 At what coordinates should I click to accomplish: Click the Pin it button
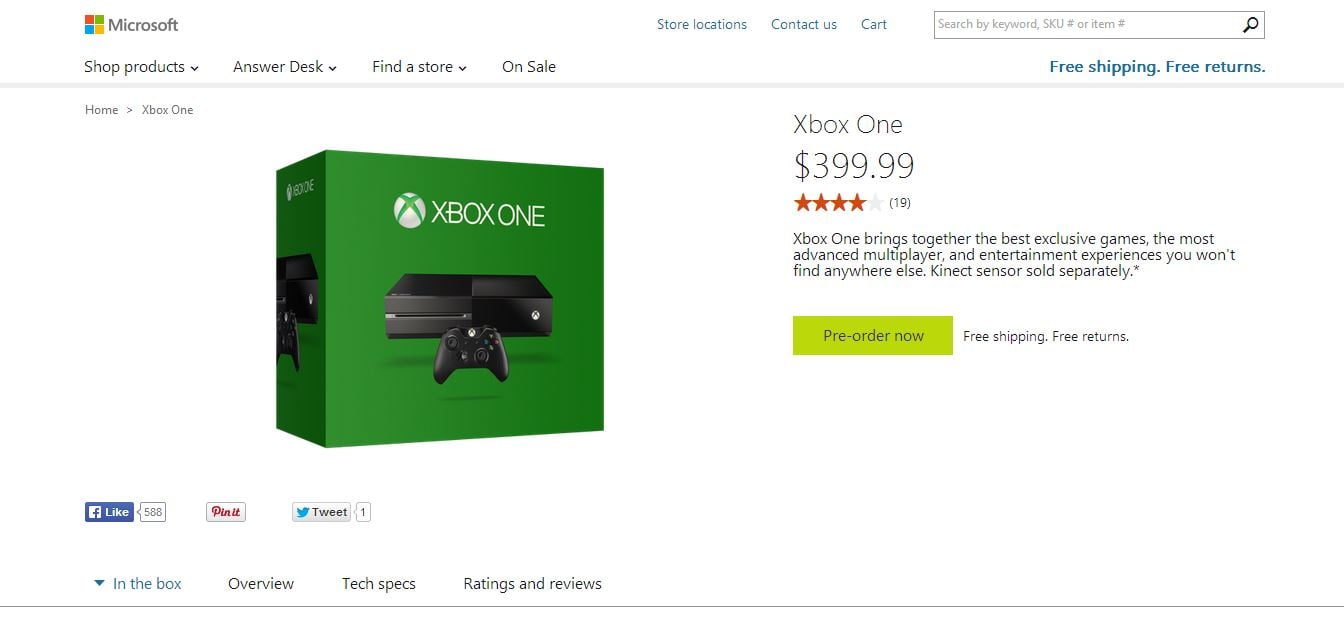[226, 512]
